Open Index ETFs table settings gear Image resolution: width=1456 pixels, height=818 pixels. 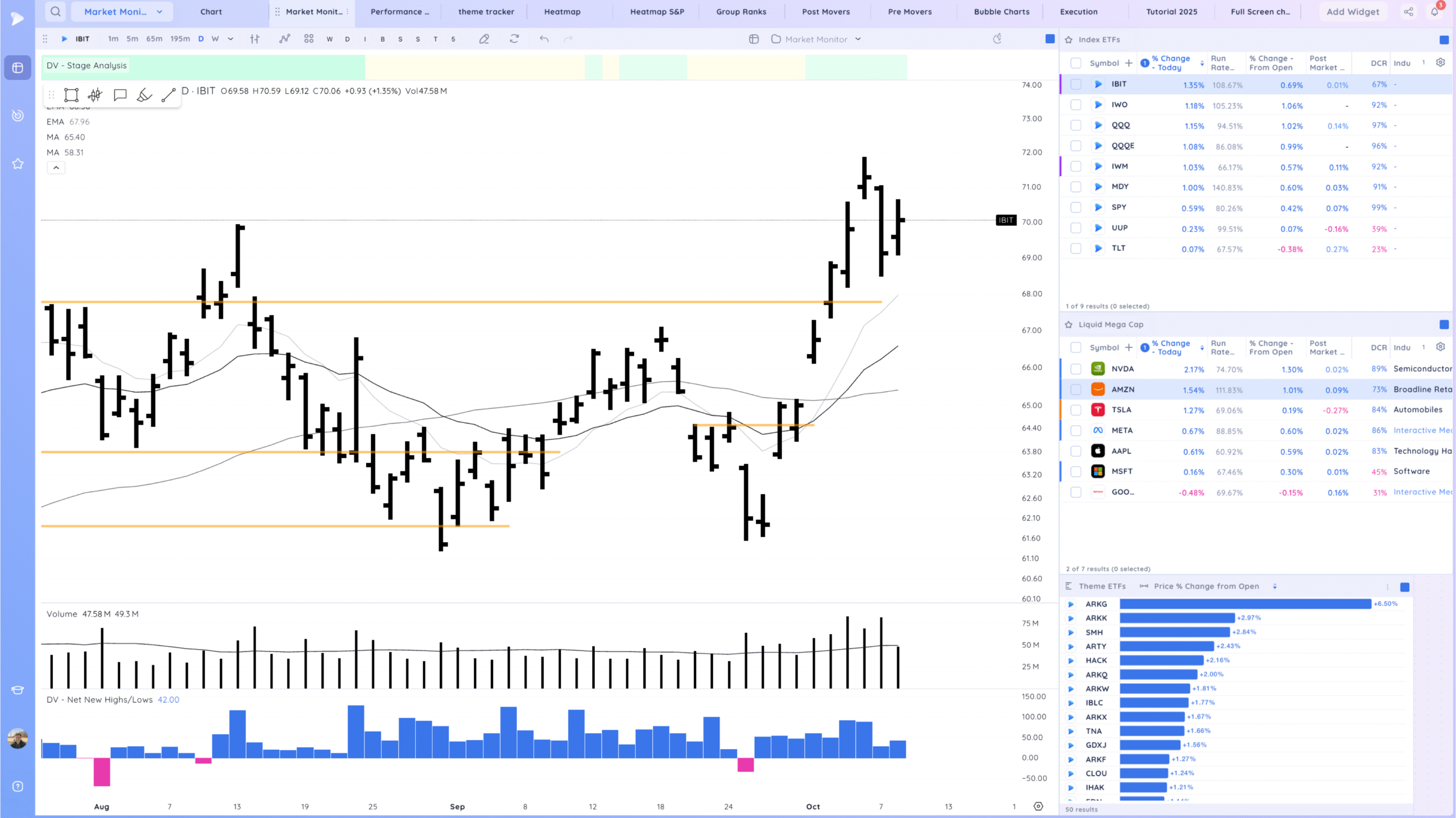[x=1440, y=63]
